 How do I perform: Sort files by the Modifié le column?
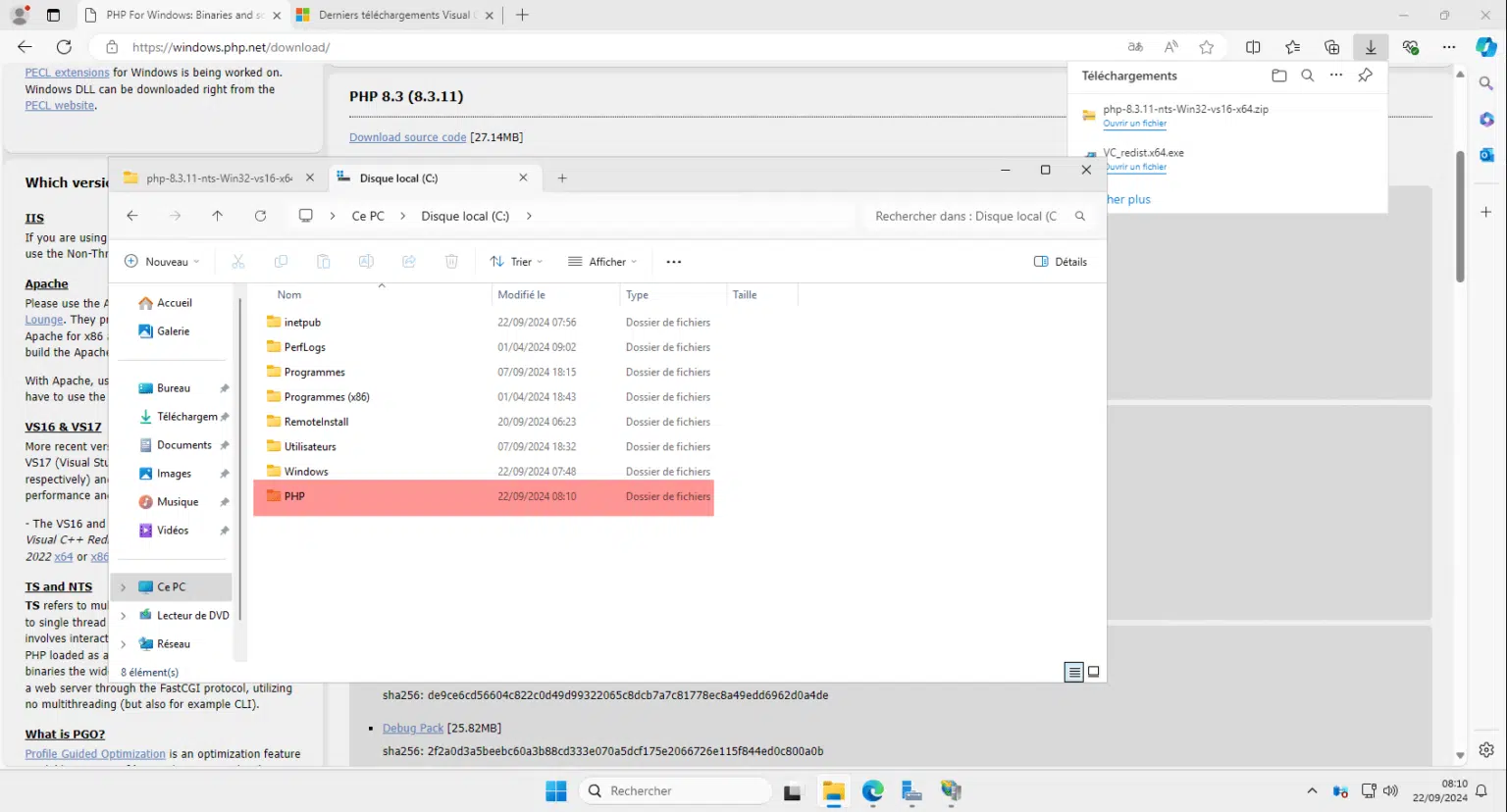pos(555,294)
